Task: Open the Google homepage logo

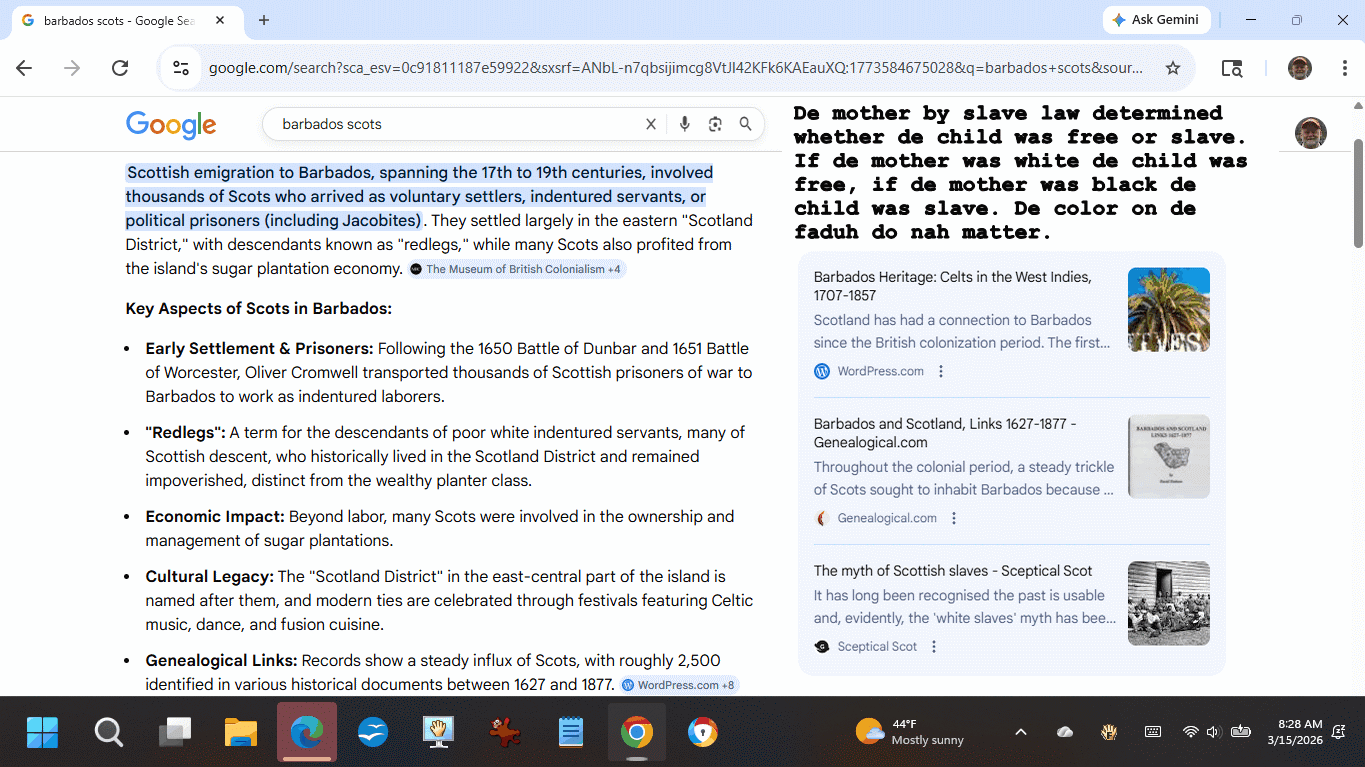Action: tap(171, 125)
